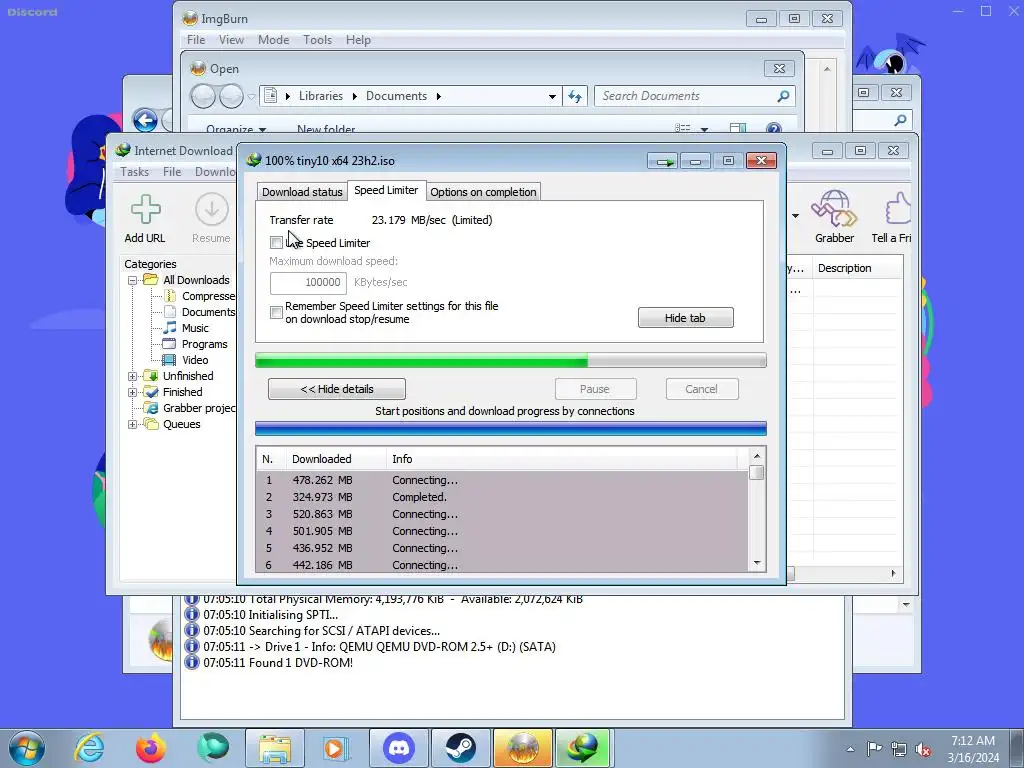The image size is (1024, 768).
Task: Click the Tell a Friend thumbs-up icon
Action: (x=897, y=209)
